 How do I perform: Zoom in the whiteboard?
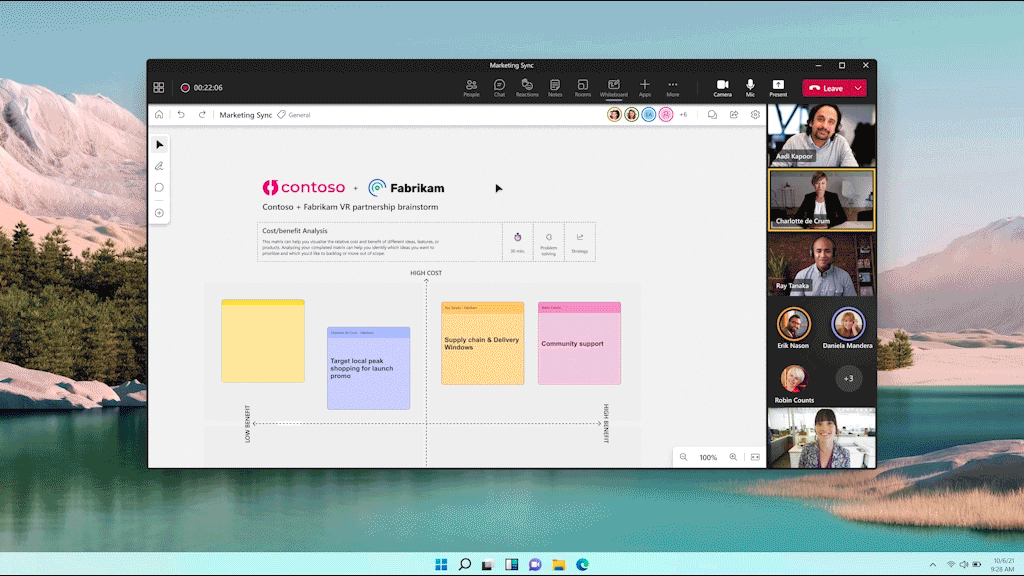click(733, 457)
